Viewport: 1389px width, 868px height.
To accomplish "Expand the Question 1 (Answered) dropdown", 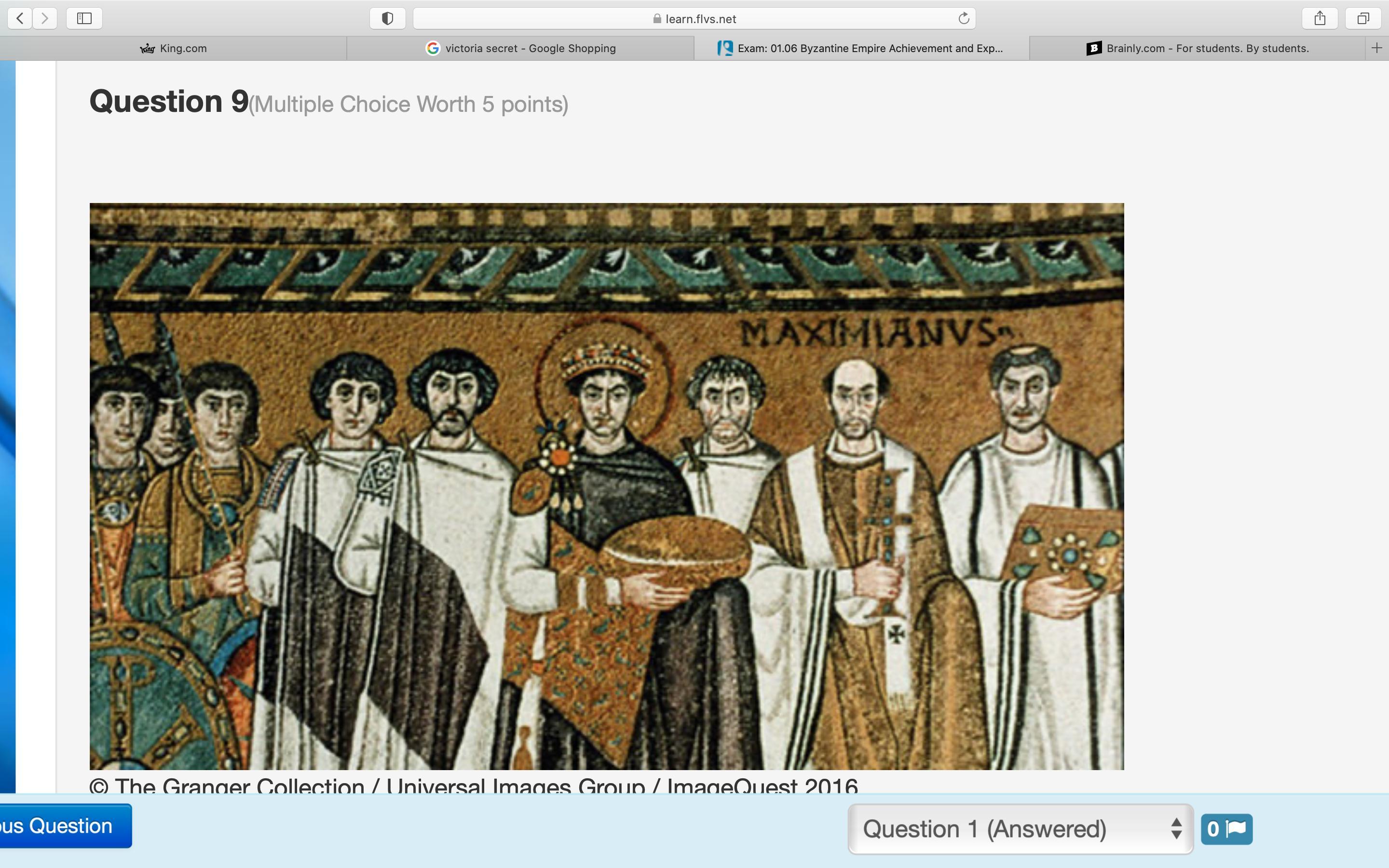I will point(1020,829).
